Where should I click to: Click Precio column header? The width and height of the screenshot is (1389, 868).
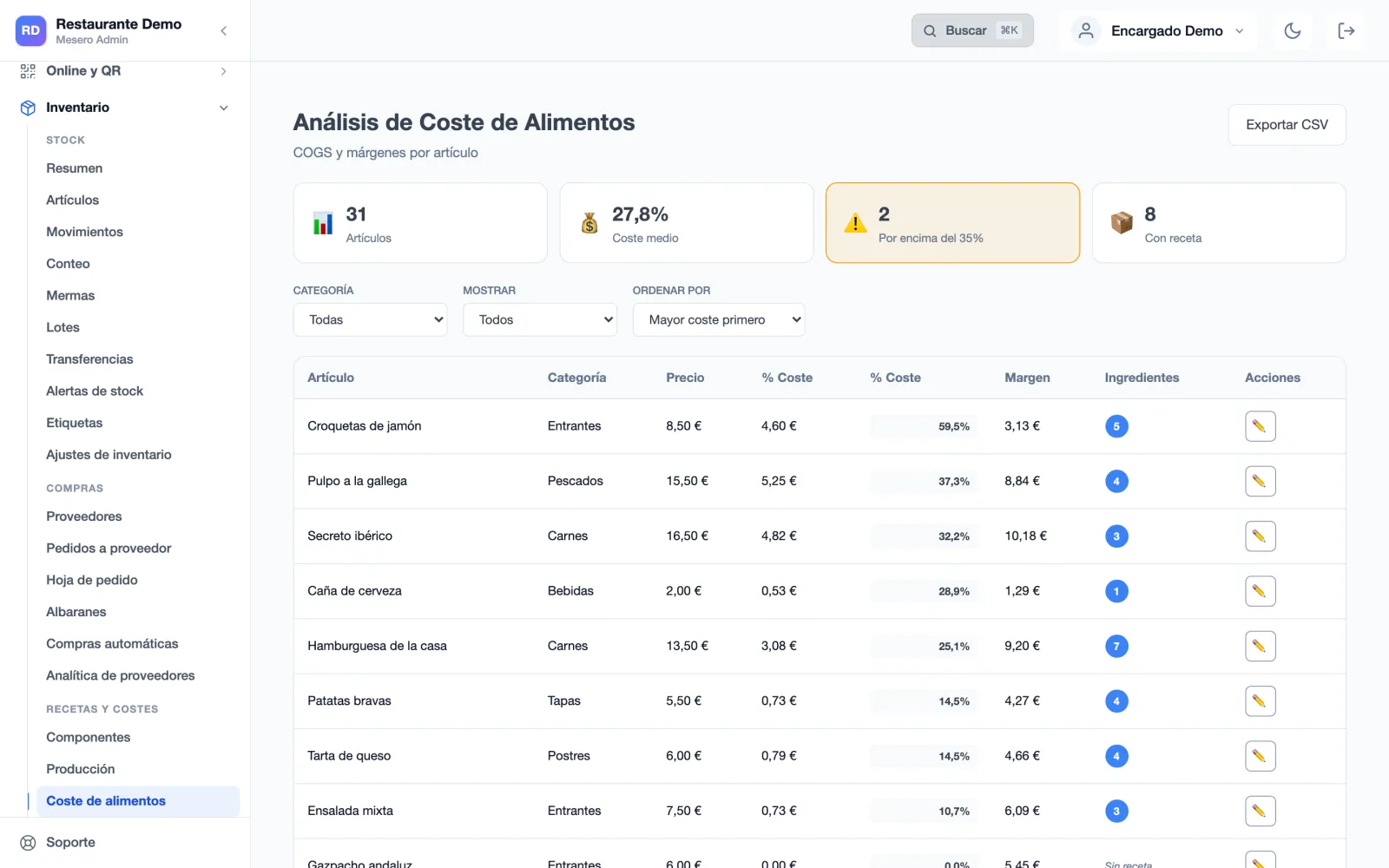(685, 378)
